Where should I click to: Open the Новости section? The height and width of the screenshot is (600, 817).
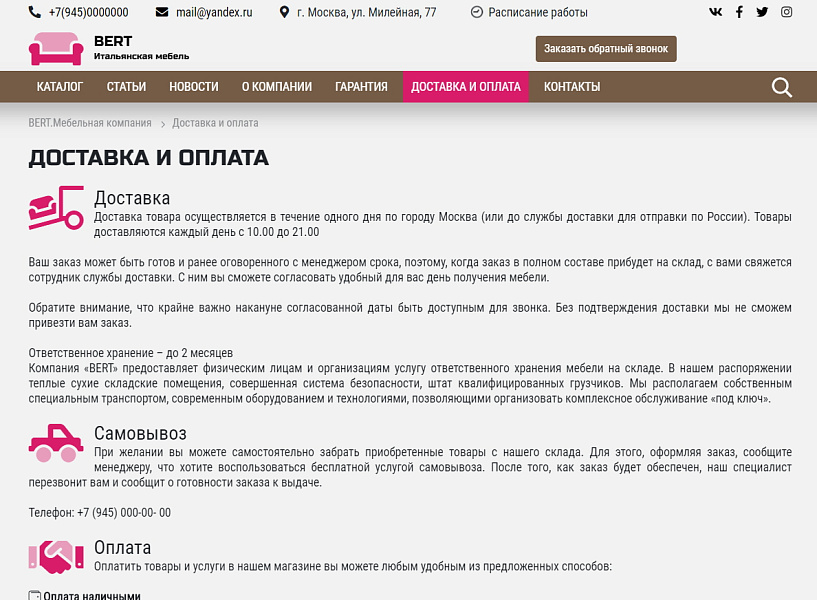193,87
